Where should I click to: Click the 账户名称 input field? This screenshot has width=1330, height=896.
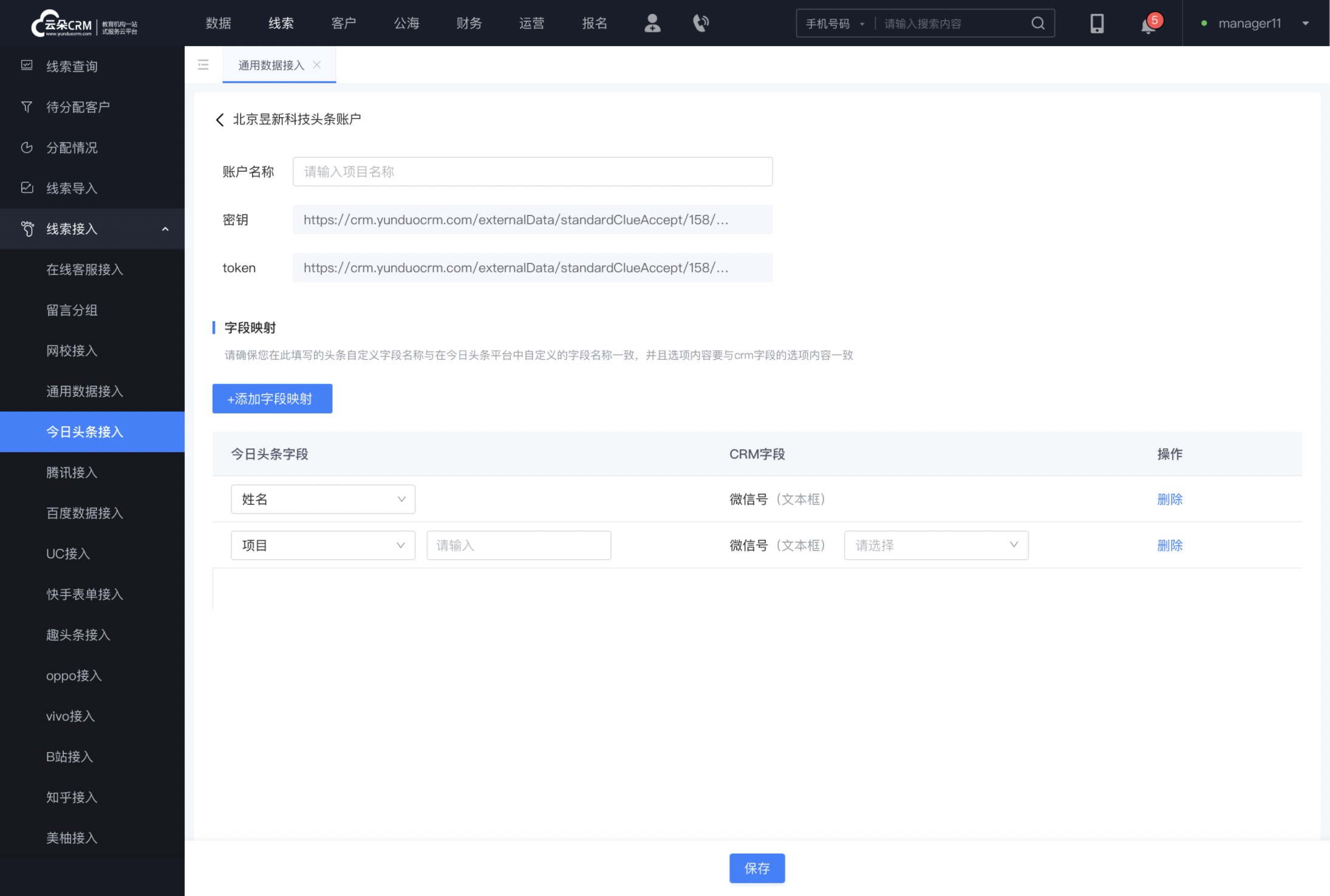(533, 171)
